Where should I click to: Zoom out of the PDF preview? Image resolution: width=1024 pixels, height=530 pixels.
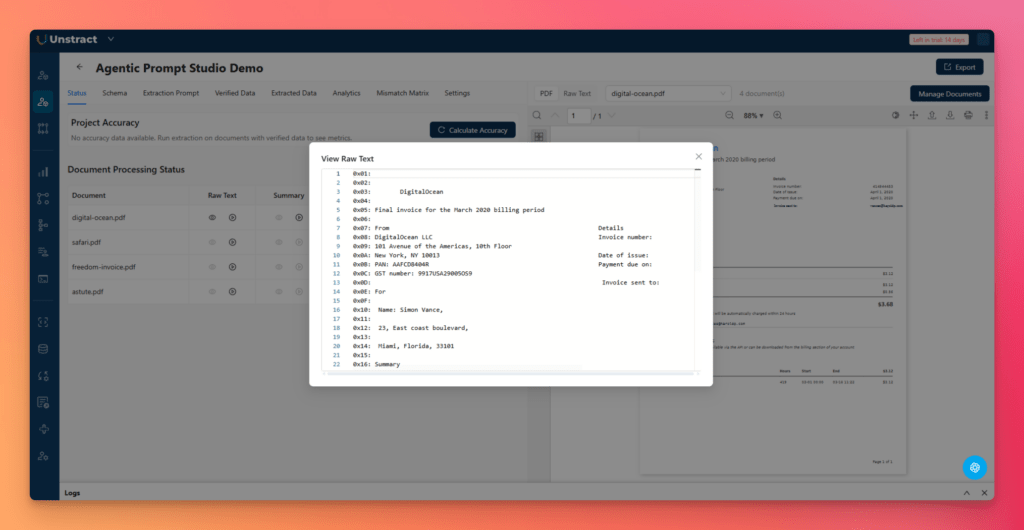point(729,116)
